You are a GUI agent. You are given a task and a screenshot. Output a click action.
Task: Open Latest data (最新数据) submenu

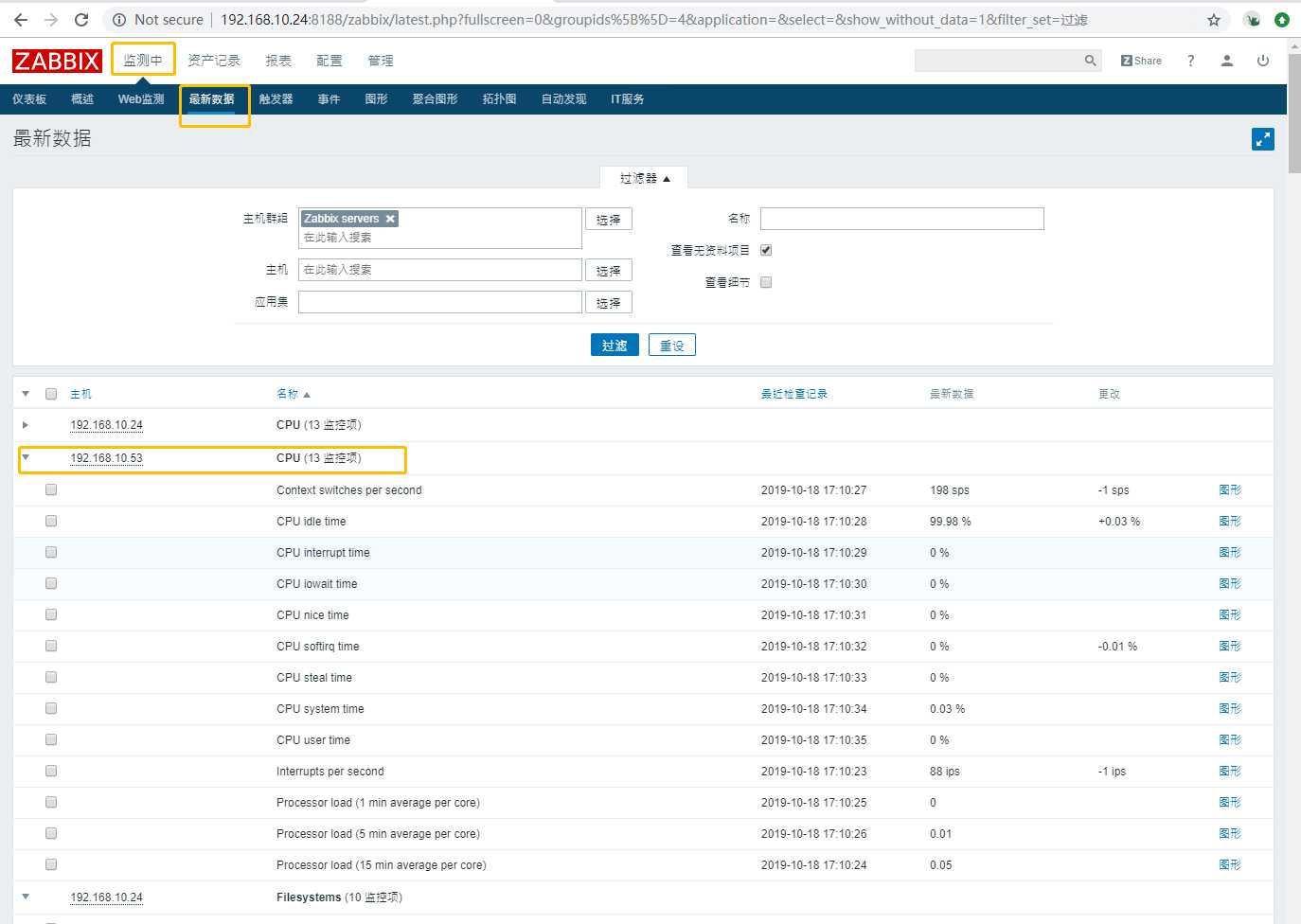(211, 98)
